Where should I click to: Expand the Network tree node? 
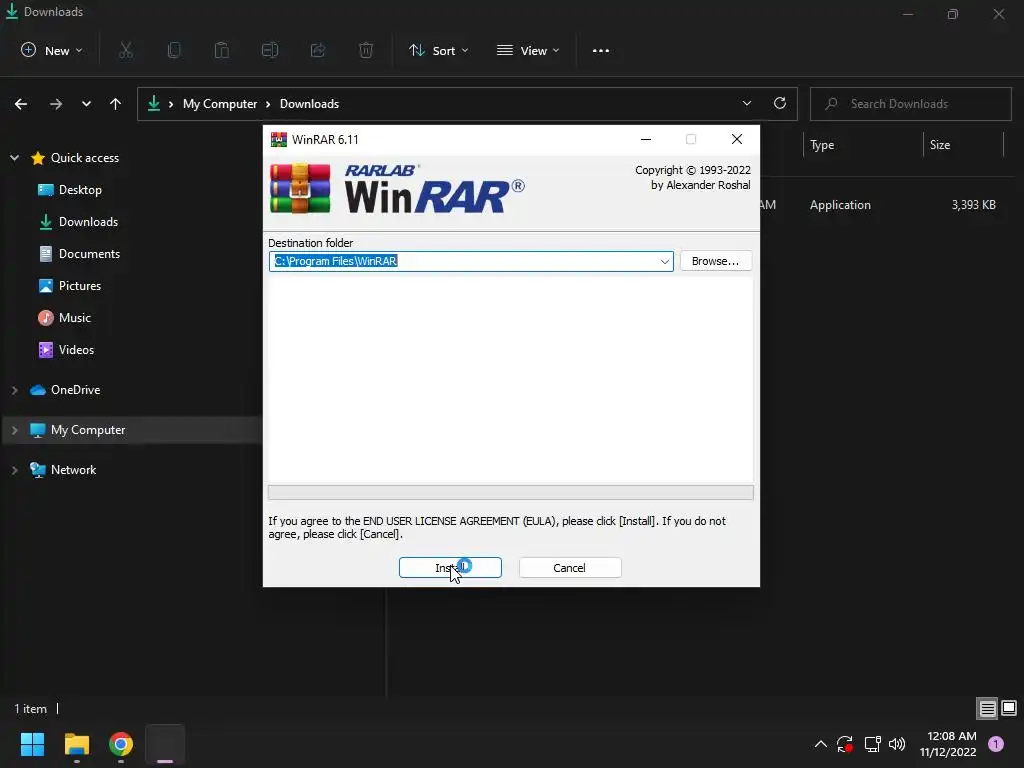(14, 470)
